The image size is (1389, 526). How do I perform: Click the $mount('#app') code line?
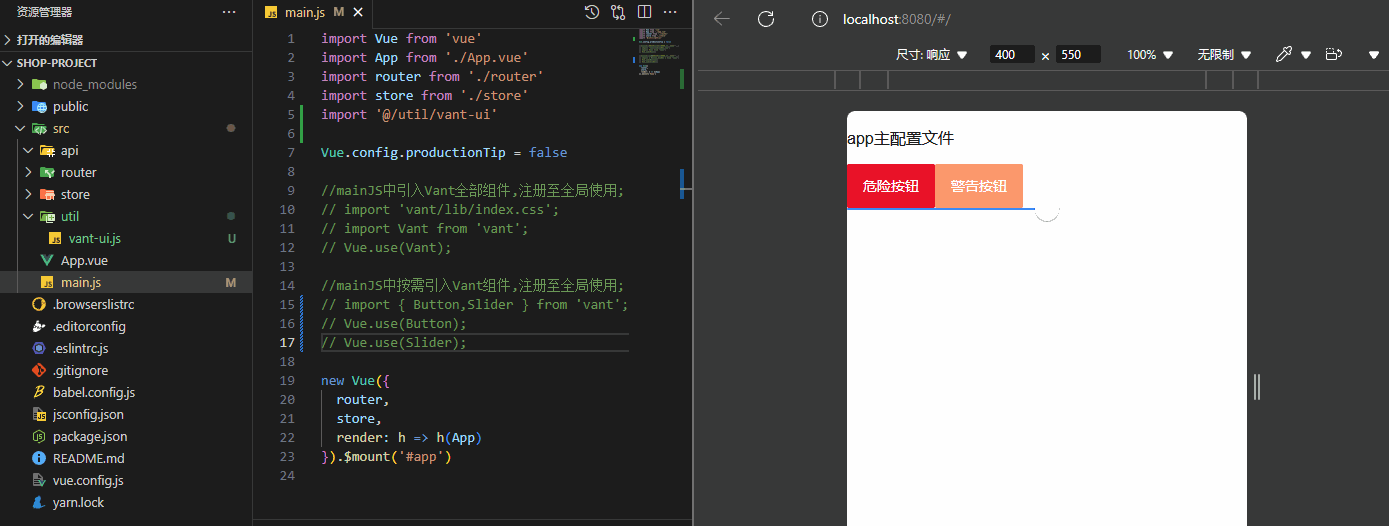[x=387, y=457]
